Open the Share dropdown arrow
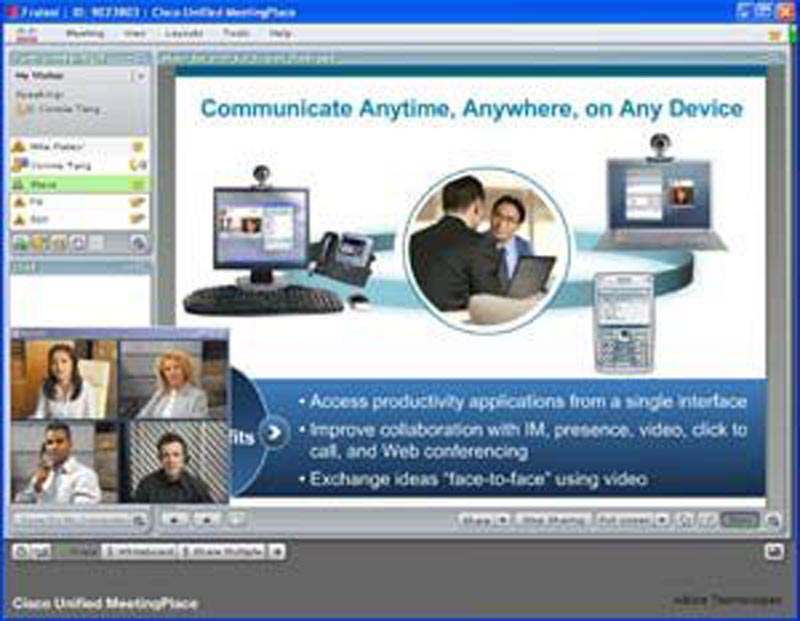 click(x=502, y=520)
